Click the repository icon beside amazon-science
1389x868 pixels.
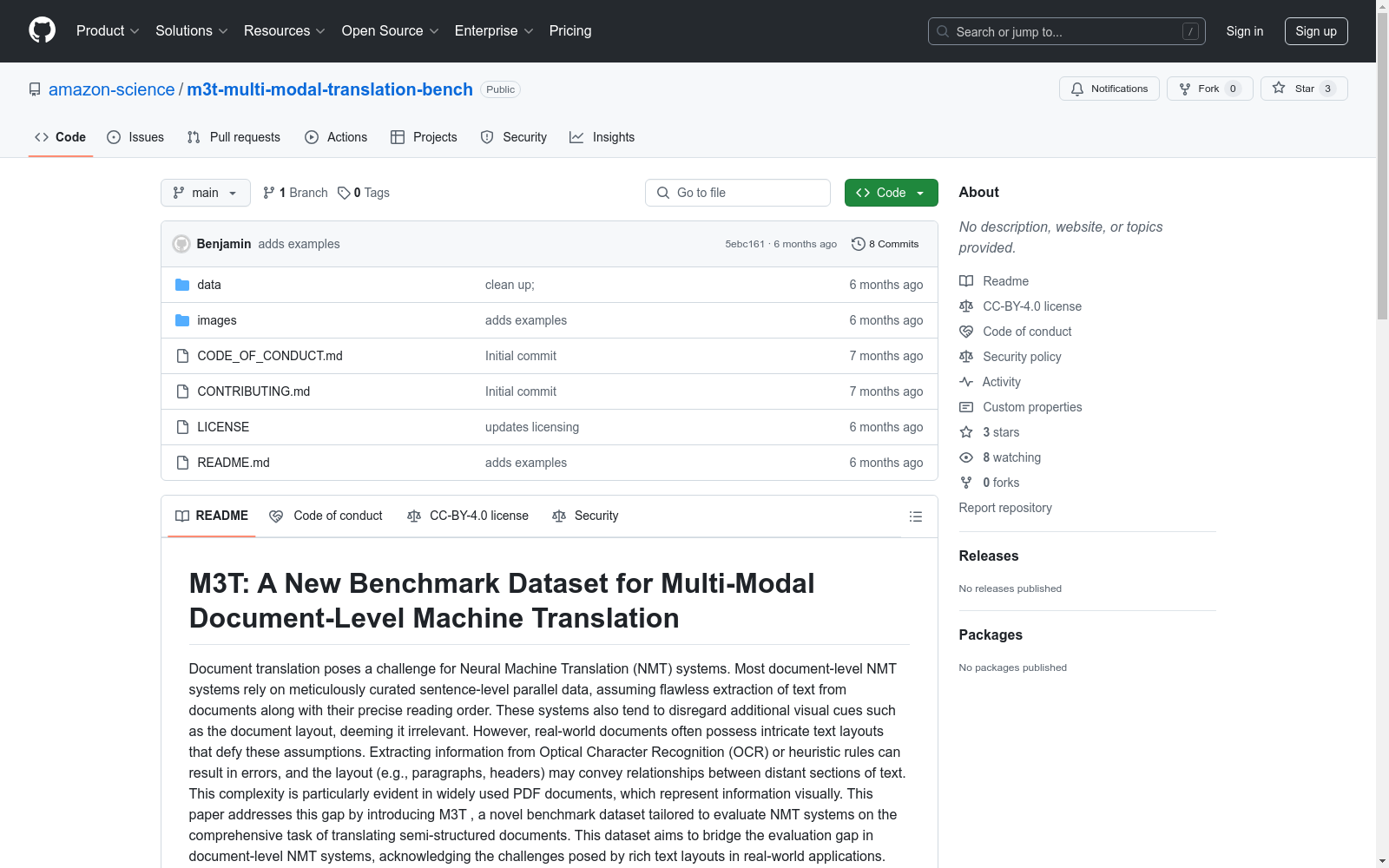click(35, 89)
